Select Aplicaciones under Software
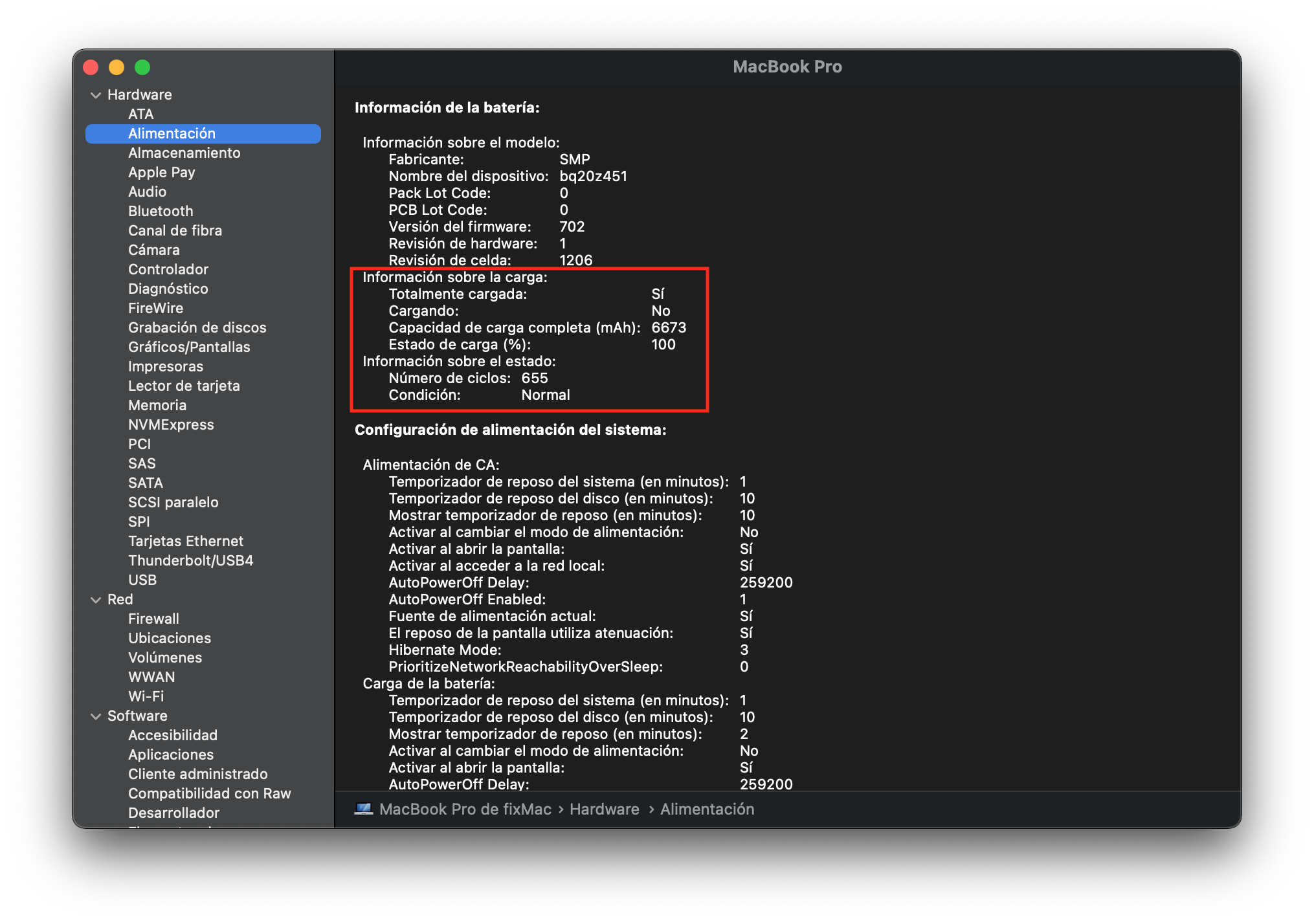This screenshot has width=1314, height=924. (x=172, y=754)
